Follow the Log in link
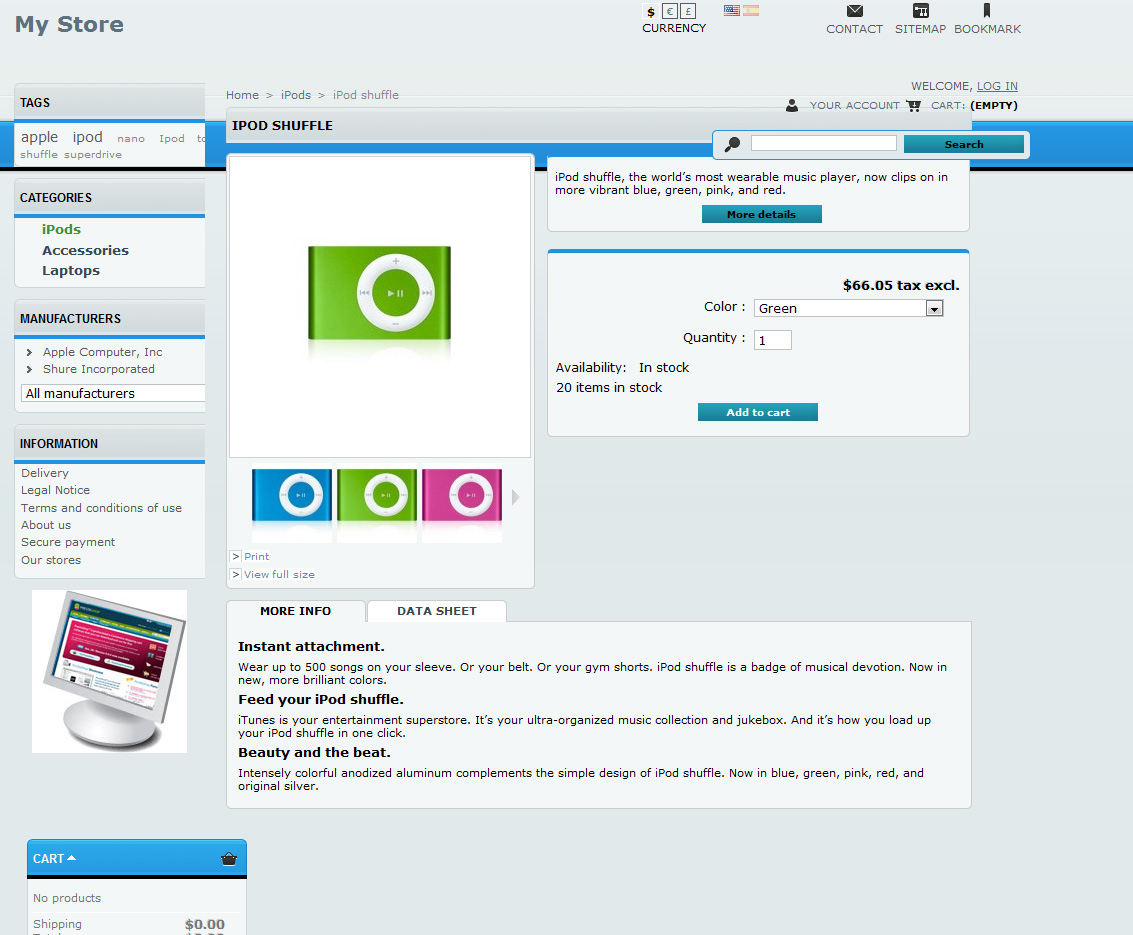Viewport: 1133px width, 935px height. 997,86
